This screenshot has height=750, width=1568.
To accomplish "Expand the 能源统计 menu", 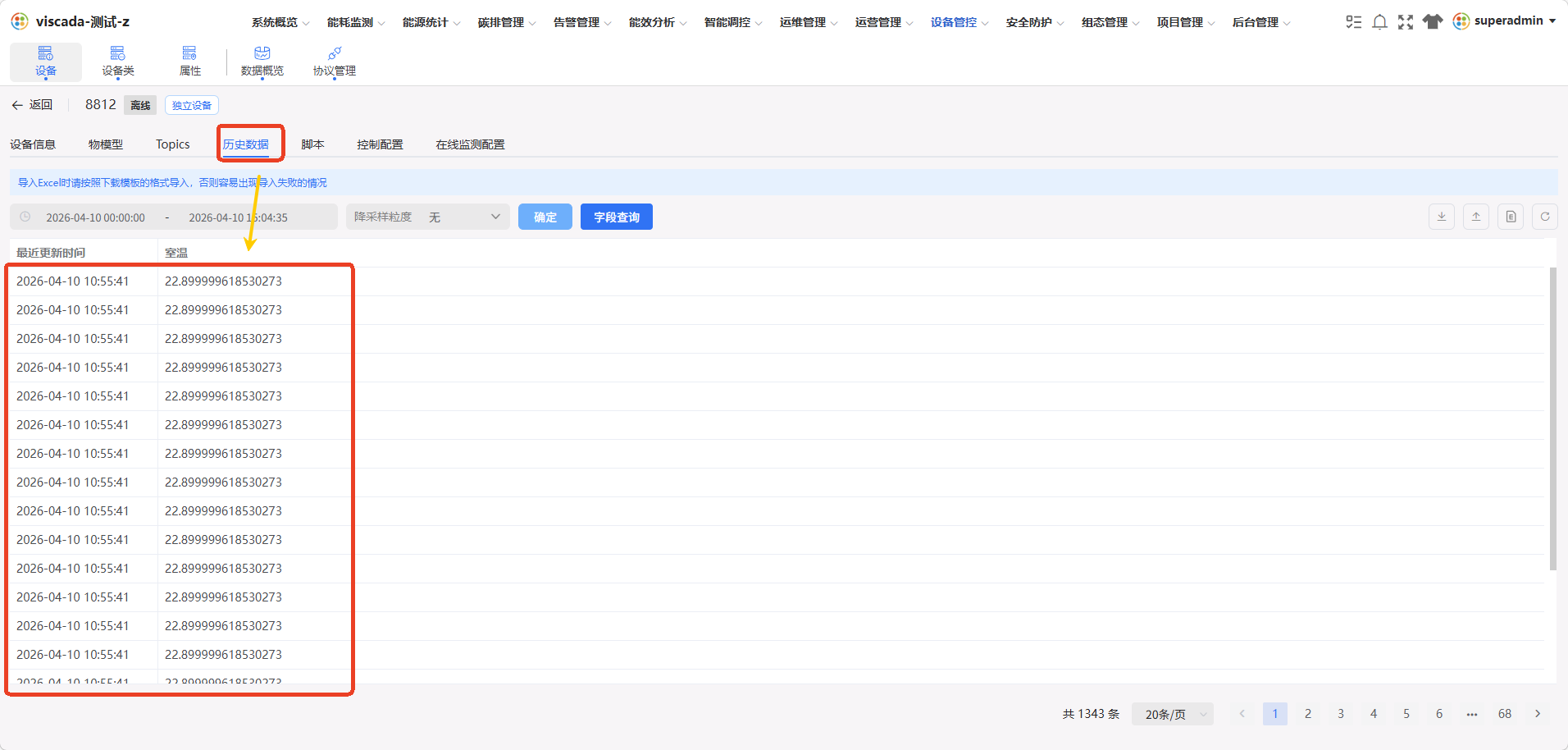I will pos(431,22).
